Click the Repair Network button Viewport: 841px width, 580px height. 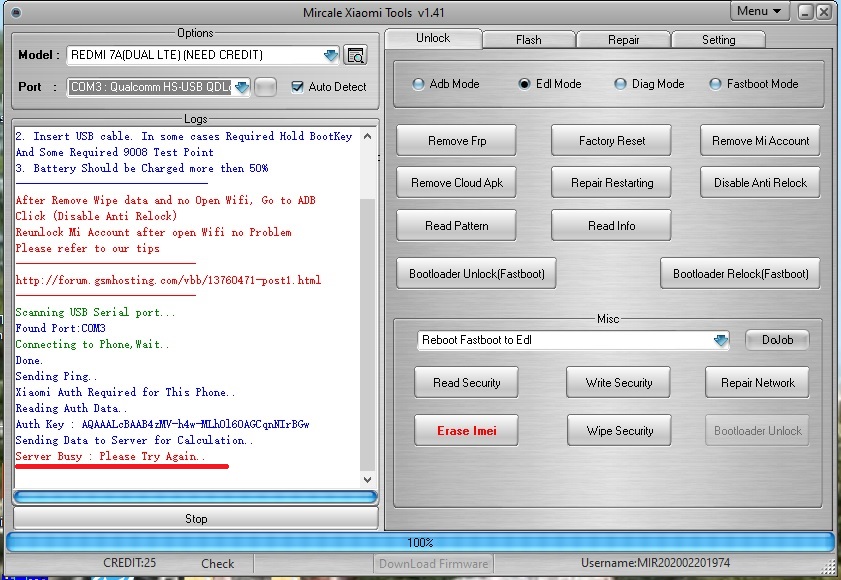coord(757,383)
